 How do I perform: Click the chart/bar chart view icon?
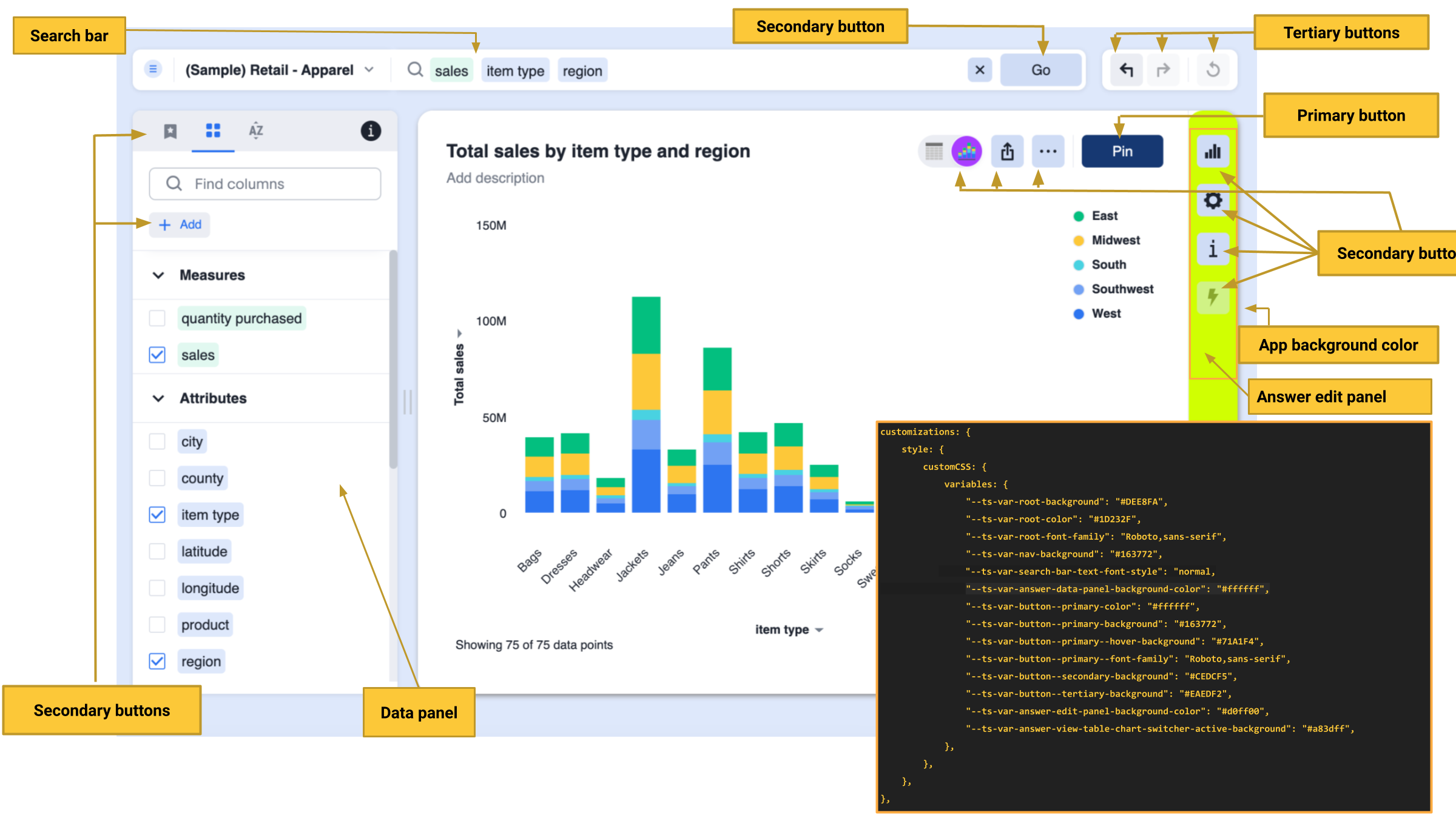1214,151
